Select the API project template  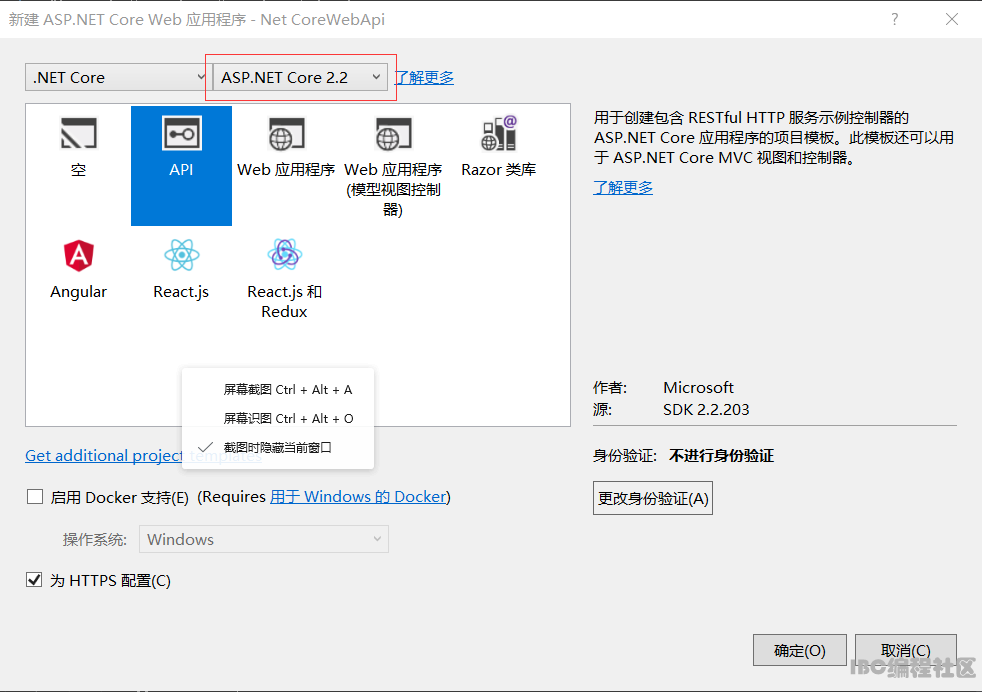[x=181, y=165]
